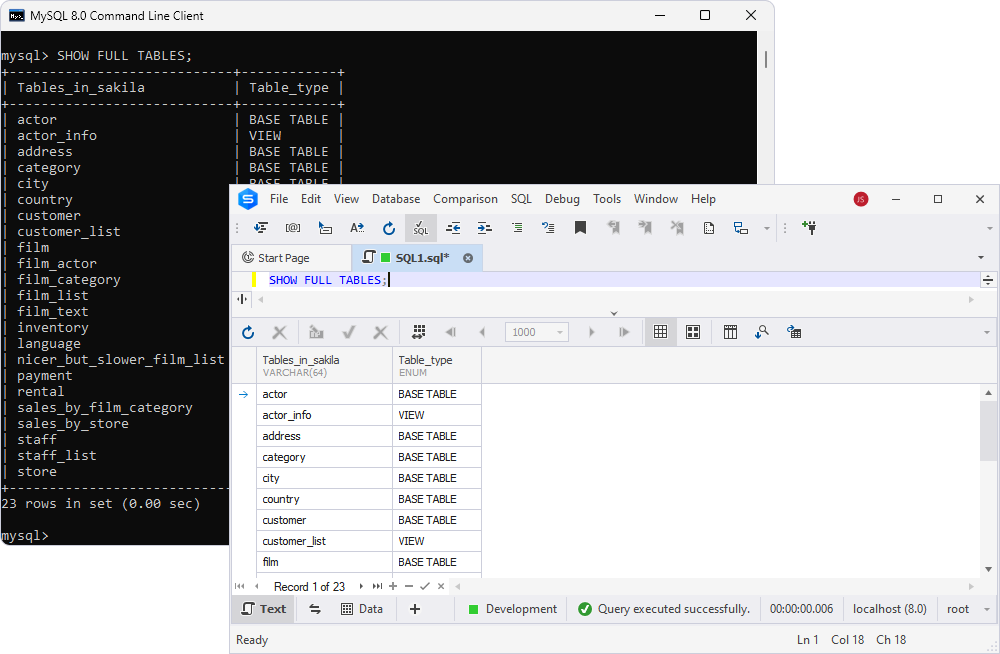1000x654 pixels.
Task: Click the Comment selection toolbar icon
Action: click(517, 228)
